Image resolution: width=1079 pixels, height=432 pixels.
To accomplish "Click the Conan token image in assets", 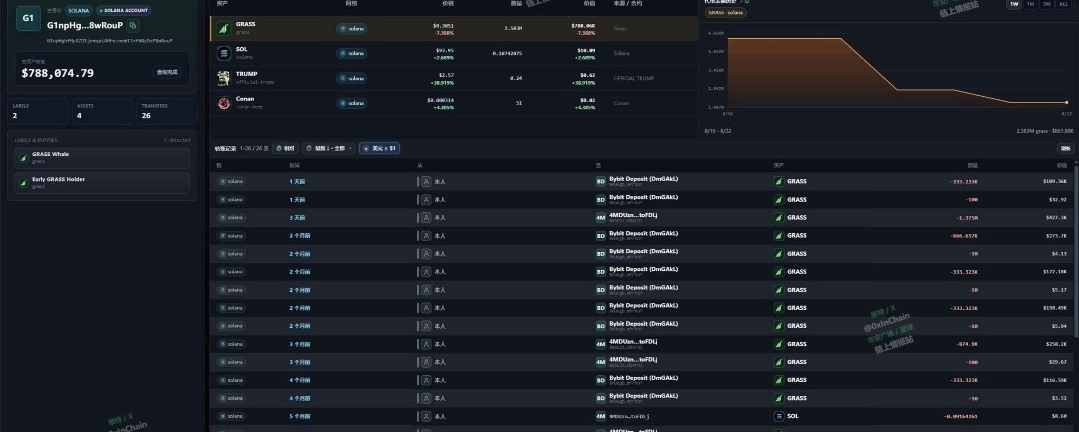I will pos(224,102).
